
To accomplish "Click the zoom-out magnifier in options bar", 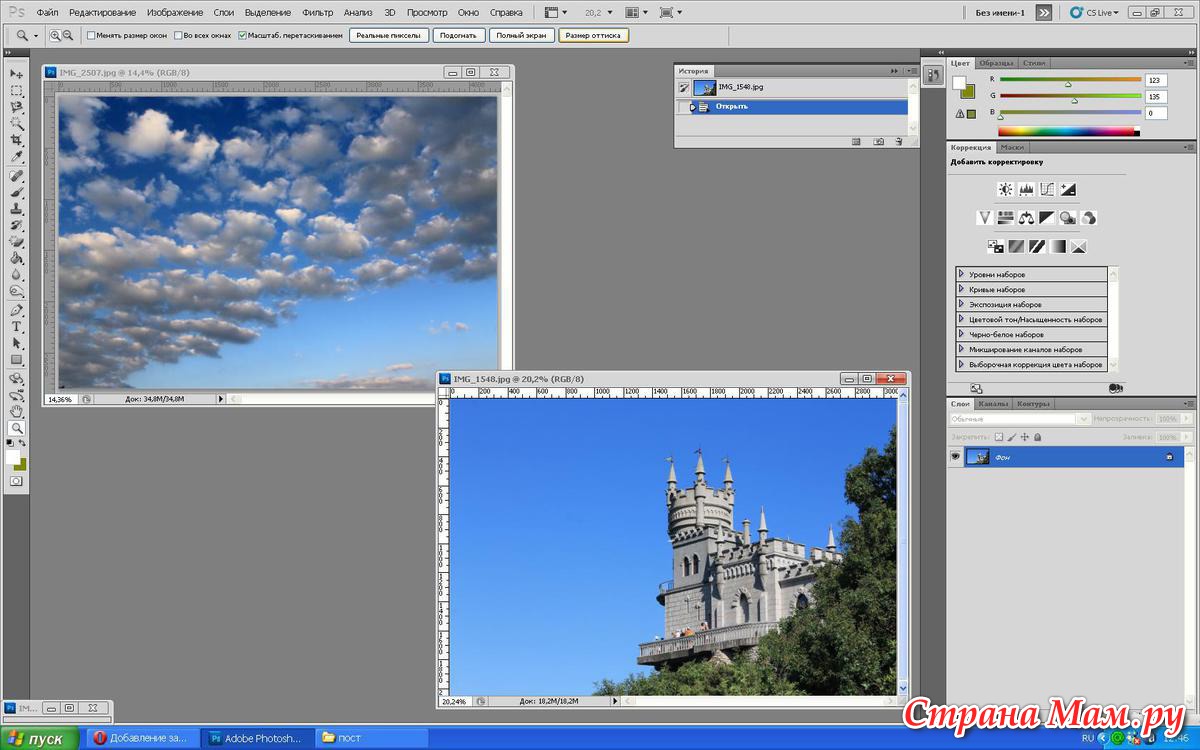I will (68, 35).
